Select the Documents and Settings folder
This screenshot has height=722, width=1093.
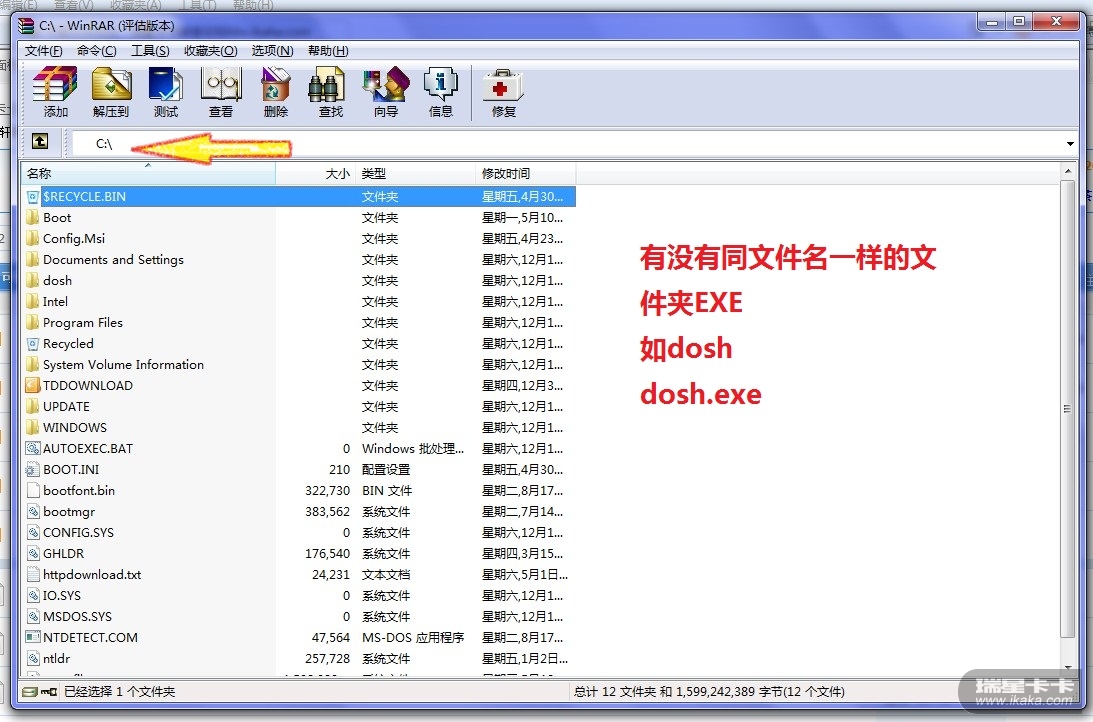[298, 259]
